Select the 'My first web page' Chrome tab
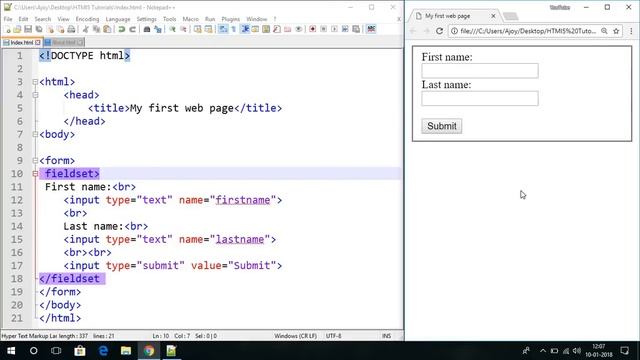Image resolution: width=640 pixels, height=360 pixels. coord(453,16)
